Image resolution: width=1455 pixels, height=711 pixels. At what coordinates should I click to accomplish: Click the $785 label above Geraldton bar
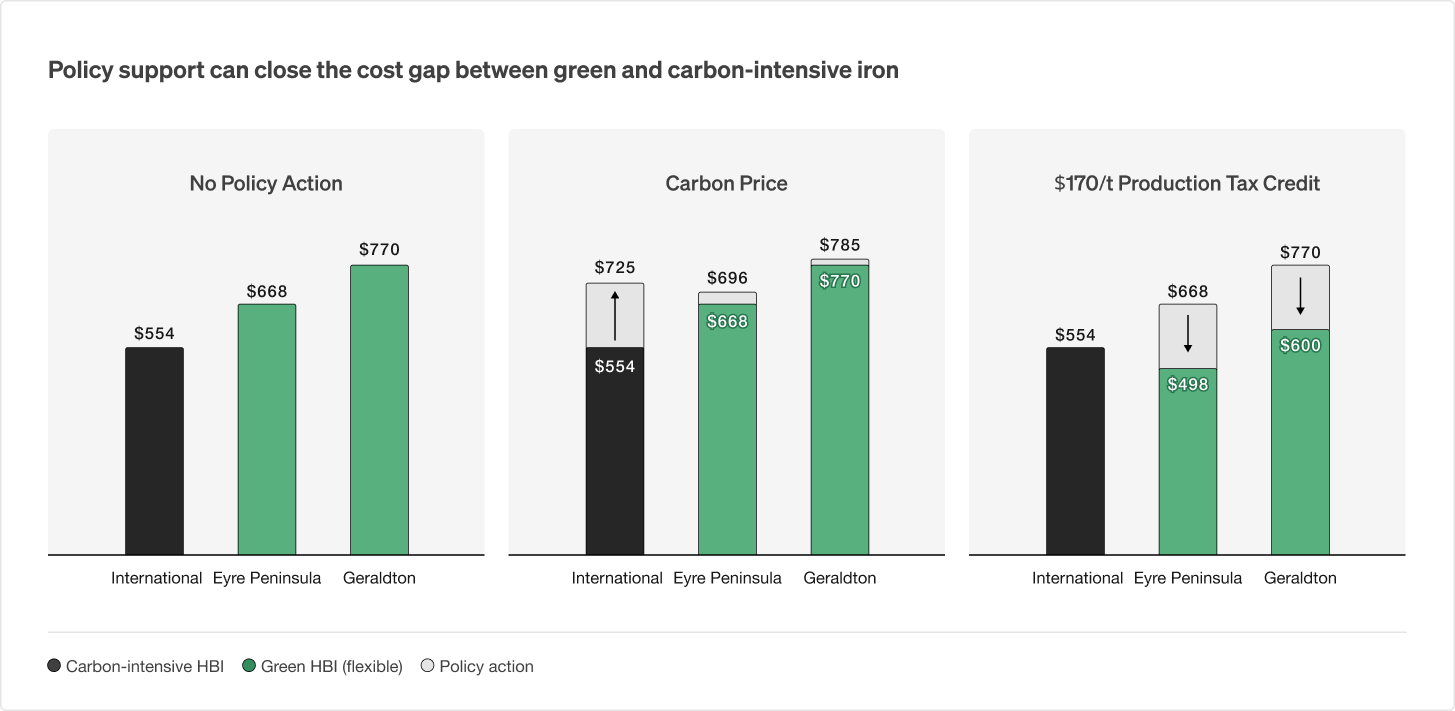pyautogui.click(x=840, y=245)
